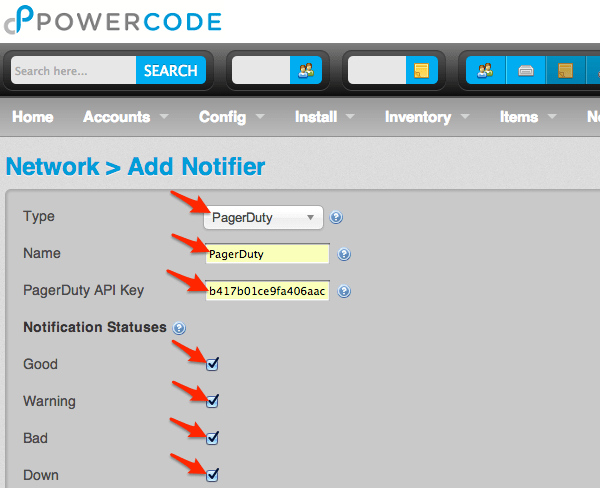Click the 'Bad' status label
Viewport: 600px width, 488px height.
[x=35, y=438]
